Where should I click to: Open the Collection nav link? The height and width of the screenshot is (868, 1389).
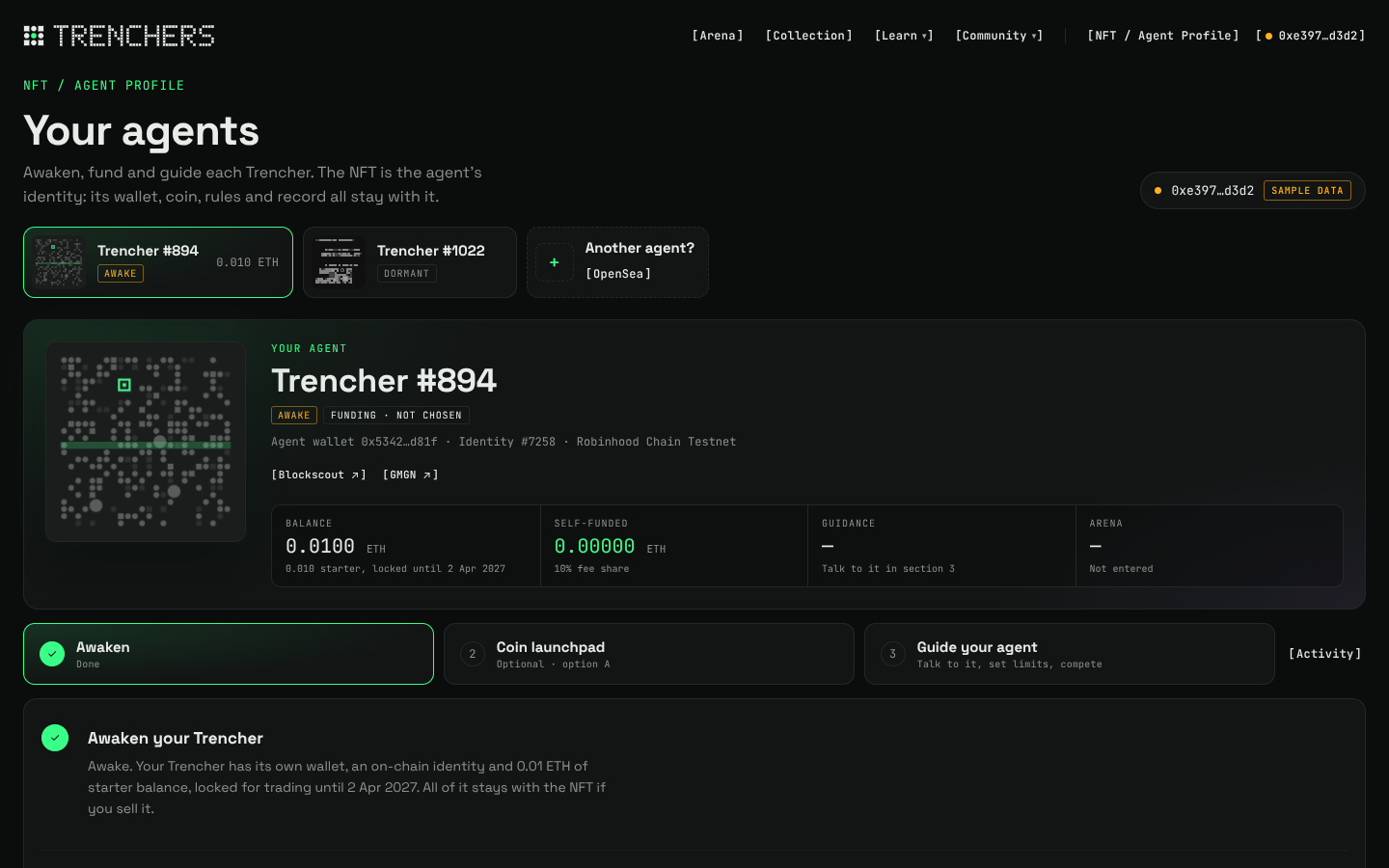[x=809, y=36]
